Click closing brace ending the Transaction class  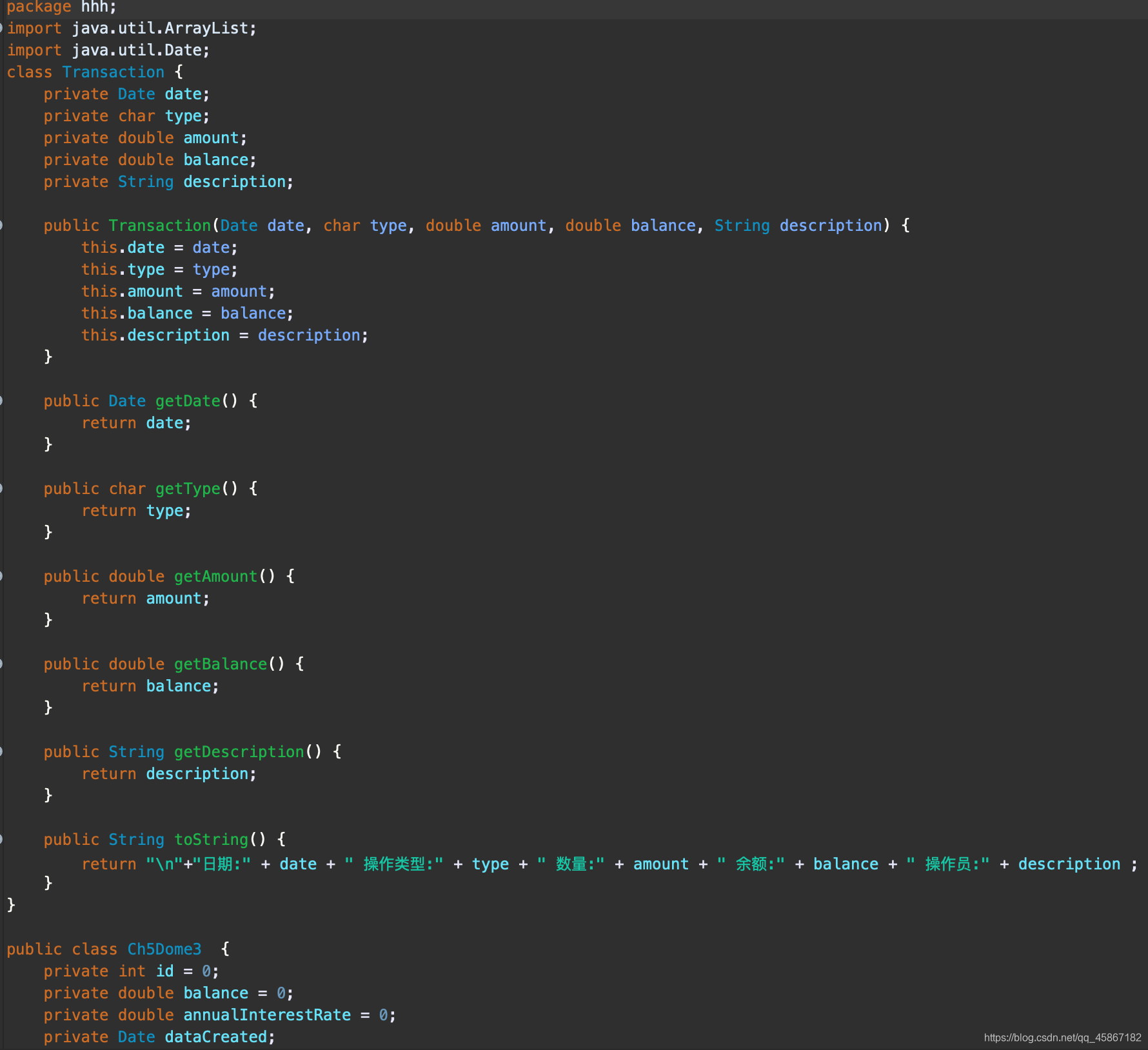[x=11, y=906]
